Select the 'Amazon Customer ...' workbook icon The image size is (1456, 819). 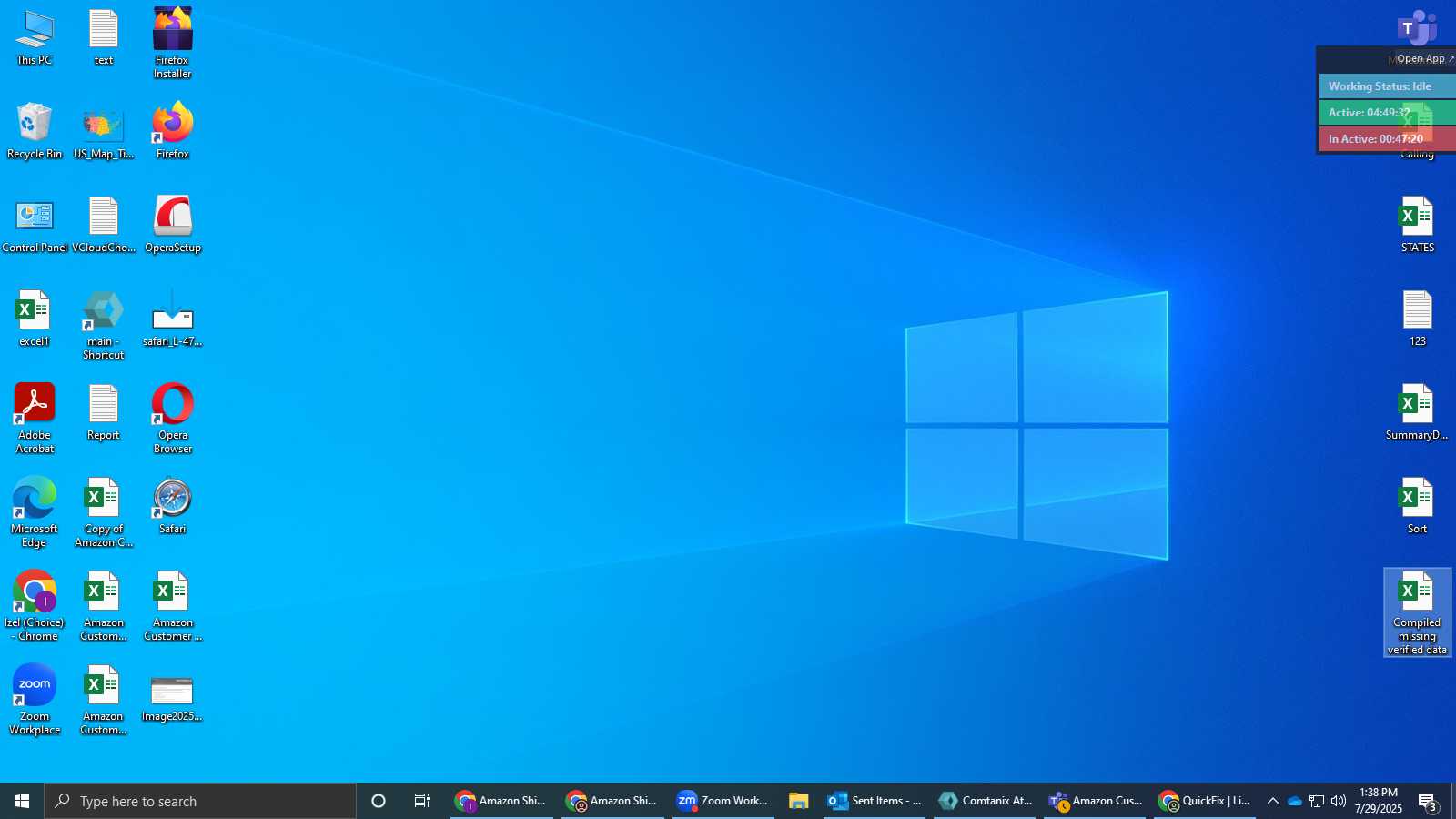pos(173,607)
